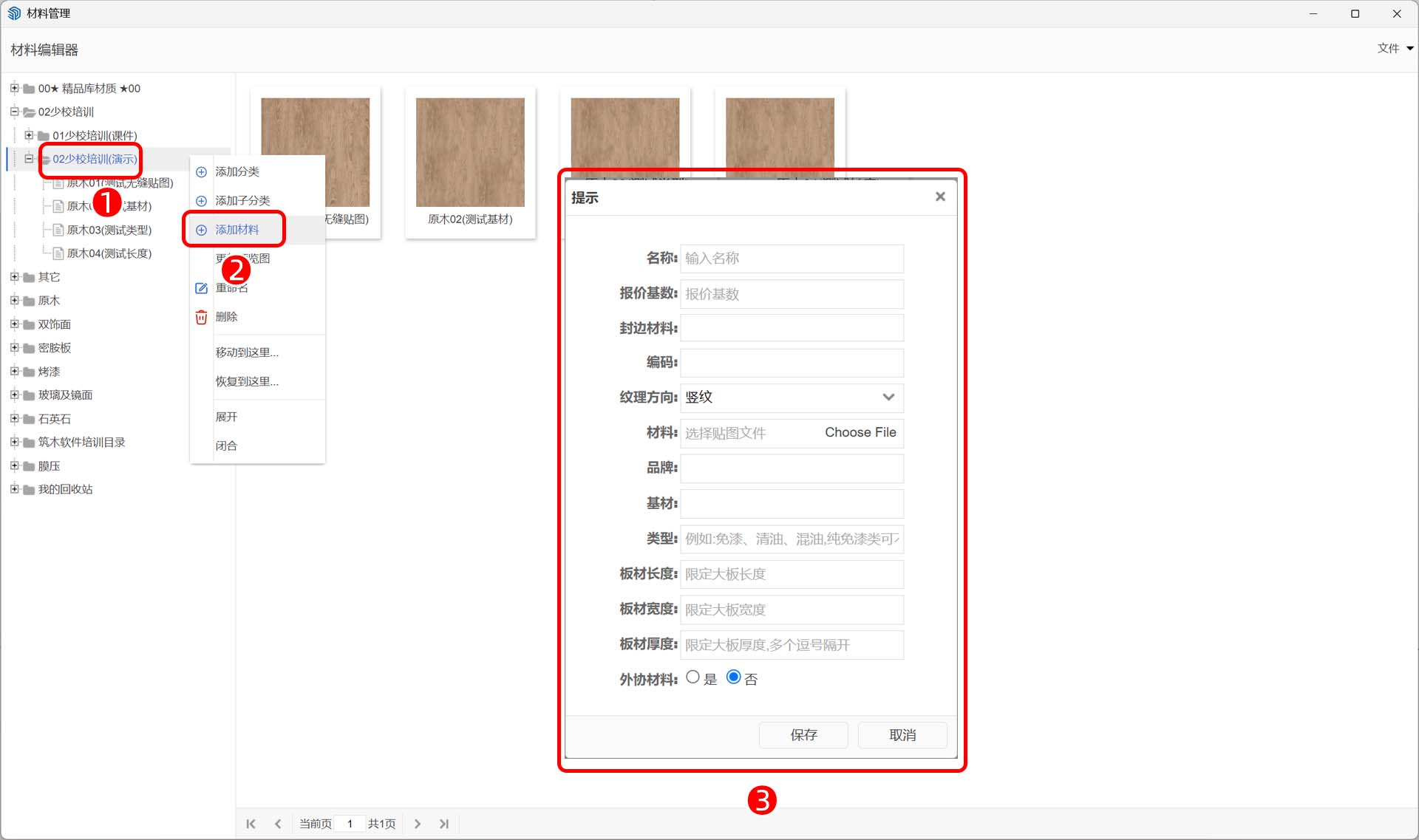Click the 保存 button in the dialog
The image size is (1419, 840).
coord(803,735)
